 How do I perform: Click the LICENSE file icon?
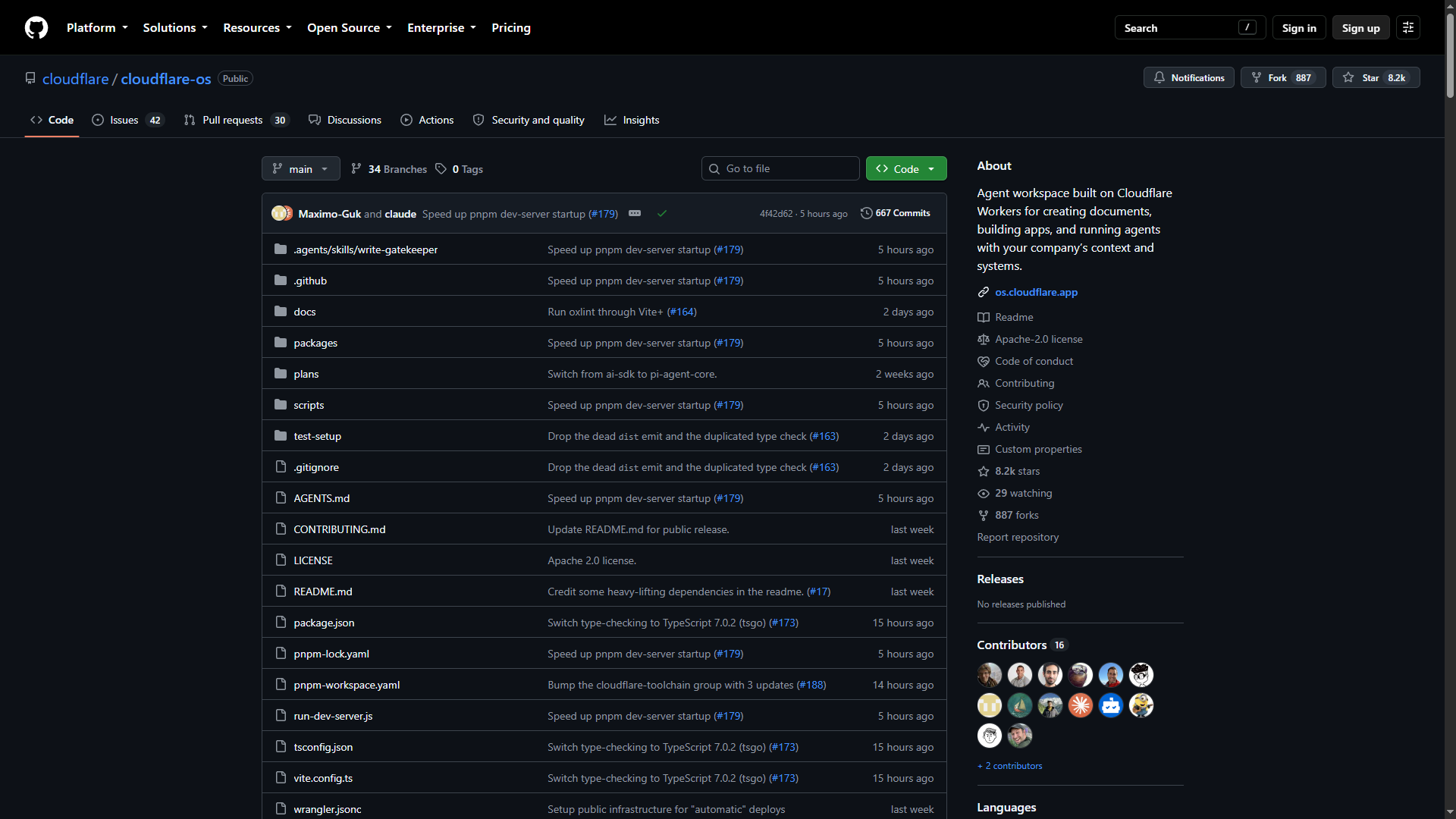(x=281, y=560)
